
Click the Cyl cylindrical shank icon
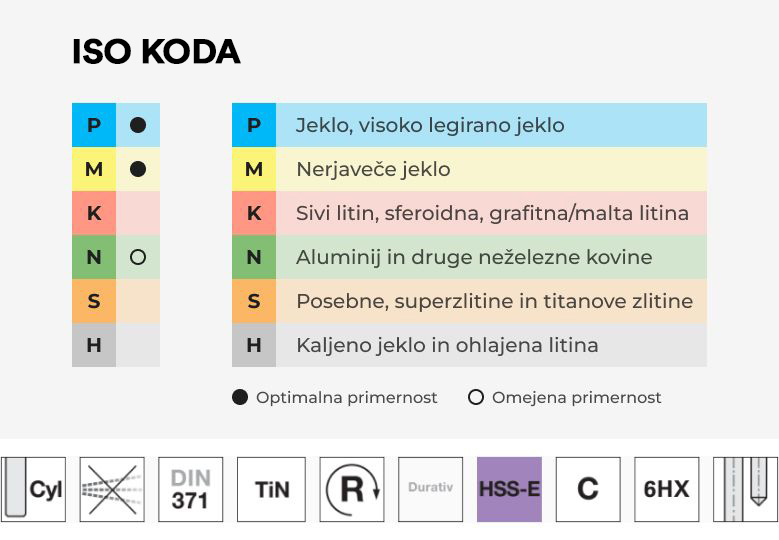33,489
